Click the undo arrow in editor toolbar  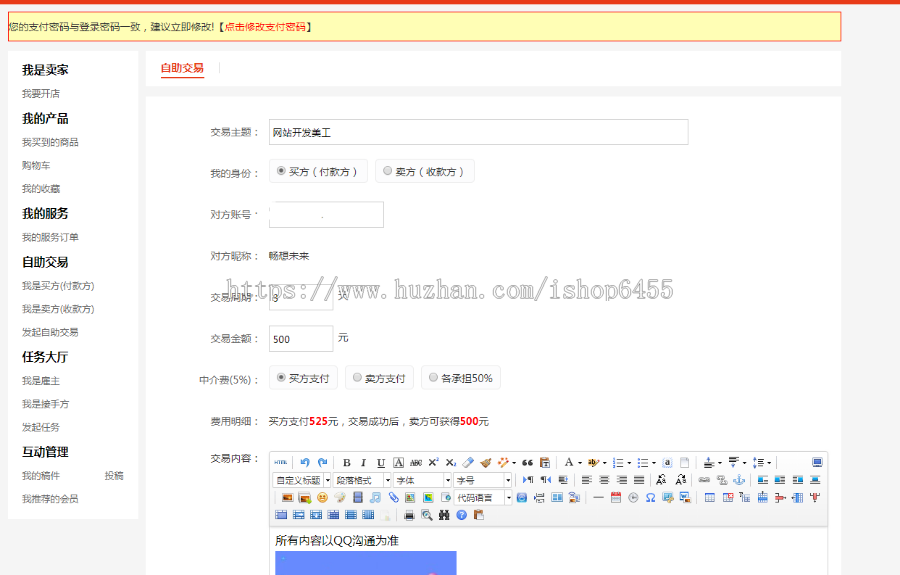pyautogui.click(x=305, y=462)
